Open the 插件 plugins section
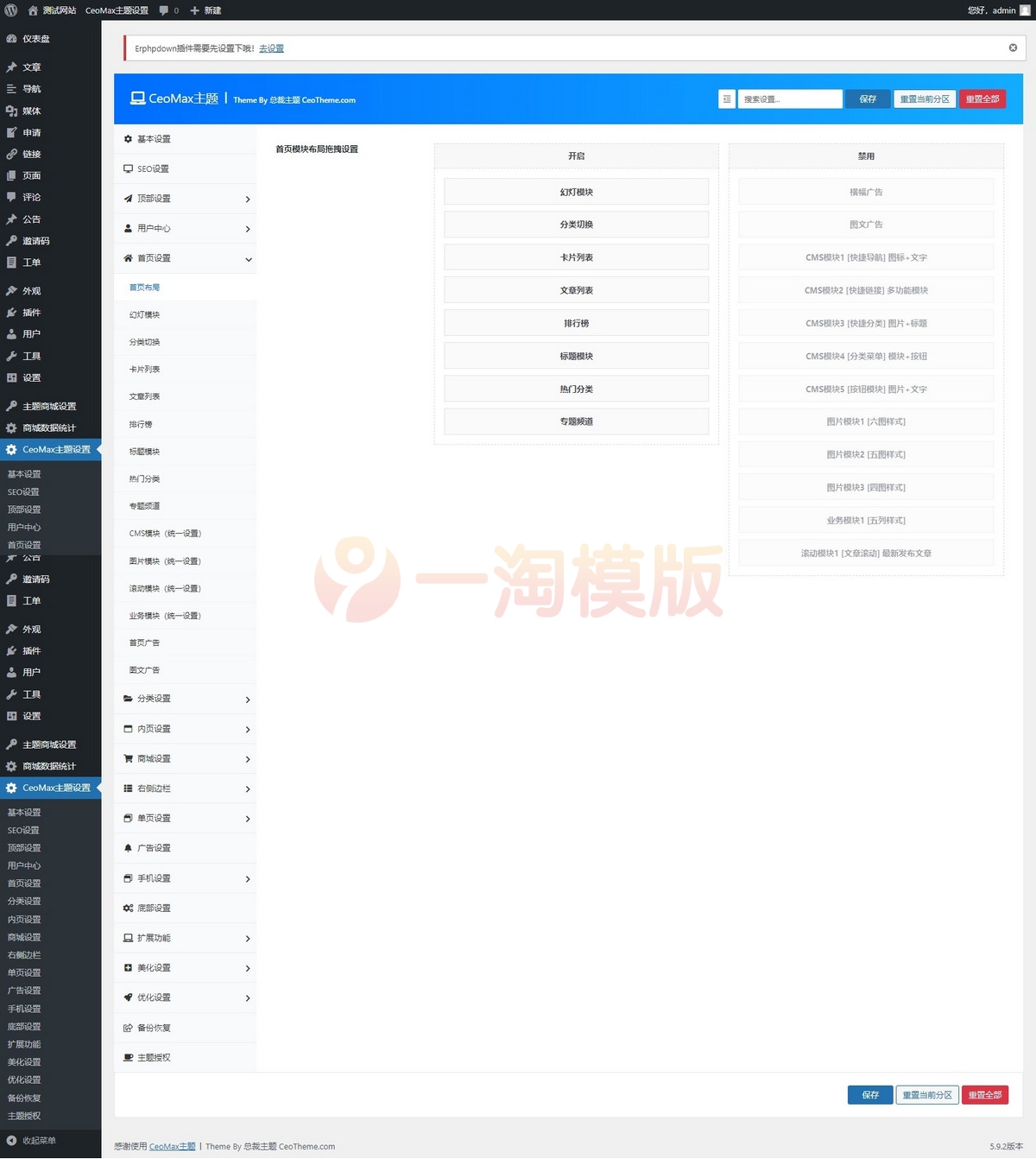The height and width of the screenshot is (1159, 1036). (x=30, y=312)
